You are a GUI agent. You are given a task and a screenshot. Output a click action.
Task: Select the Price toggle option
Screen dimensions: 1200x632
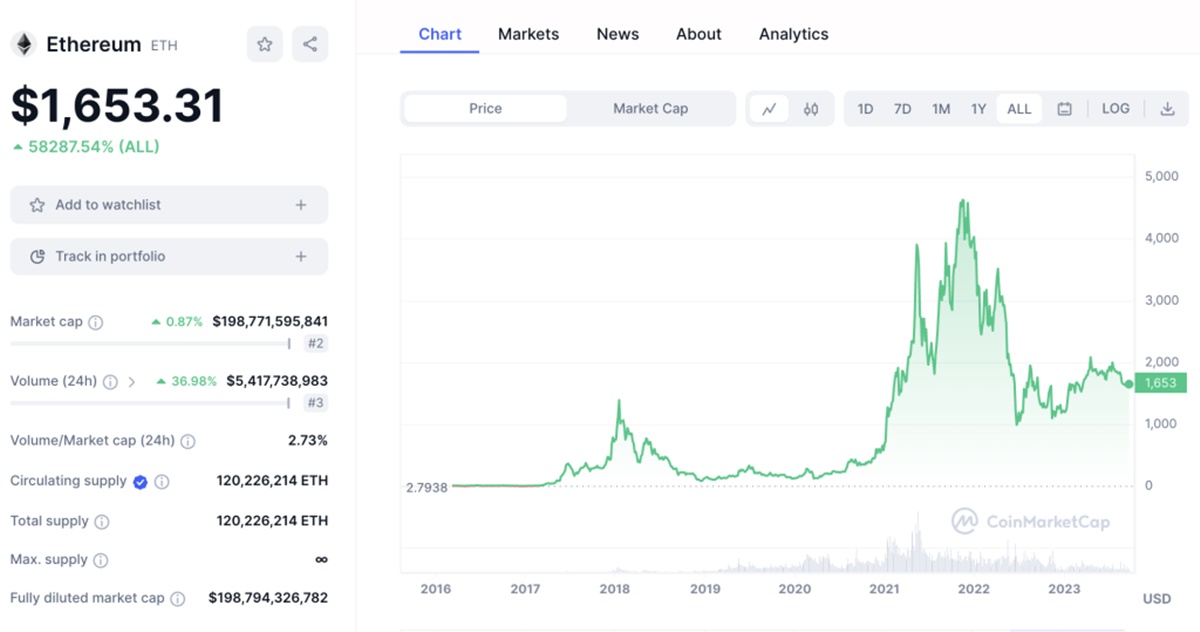point(485,109)
